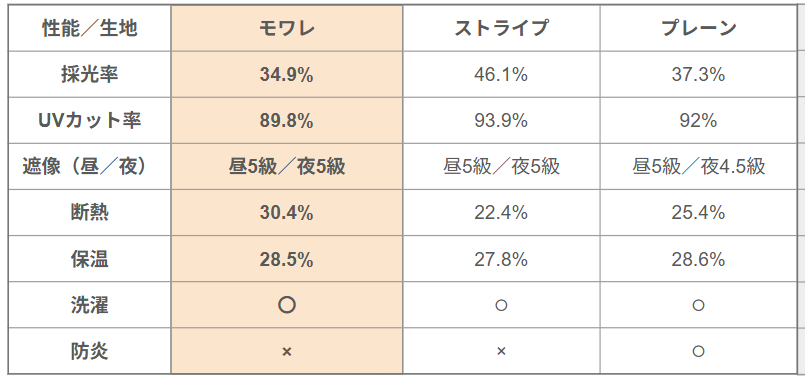Select the 性能／生地 header cell
The image size is (805, 376).
89,28
